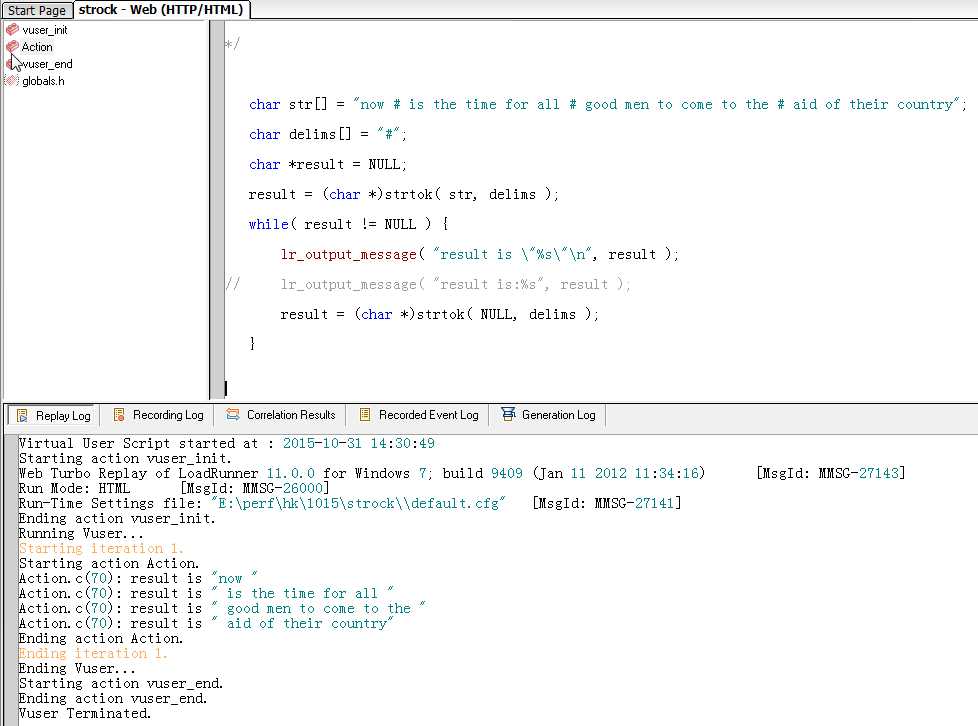The height and width of the screenshot is (726, 978).
Task: Click log line with 'good men to come to the'
Action: [222, 608]
